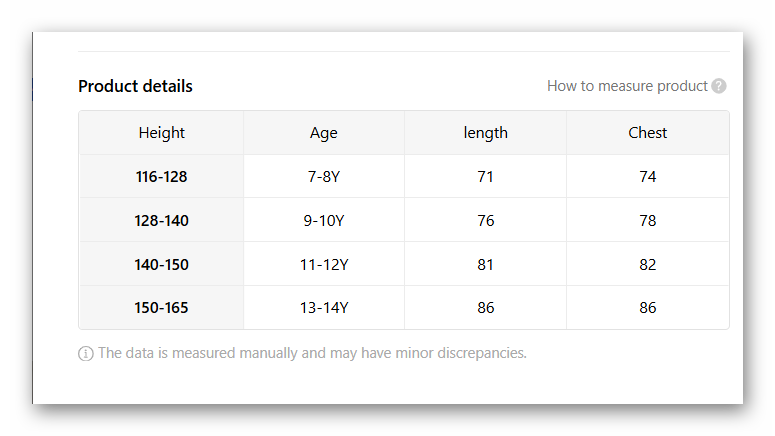Click the Chest column header
Screen dimensions: 775x436
(x=648, y=133)
